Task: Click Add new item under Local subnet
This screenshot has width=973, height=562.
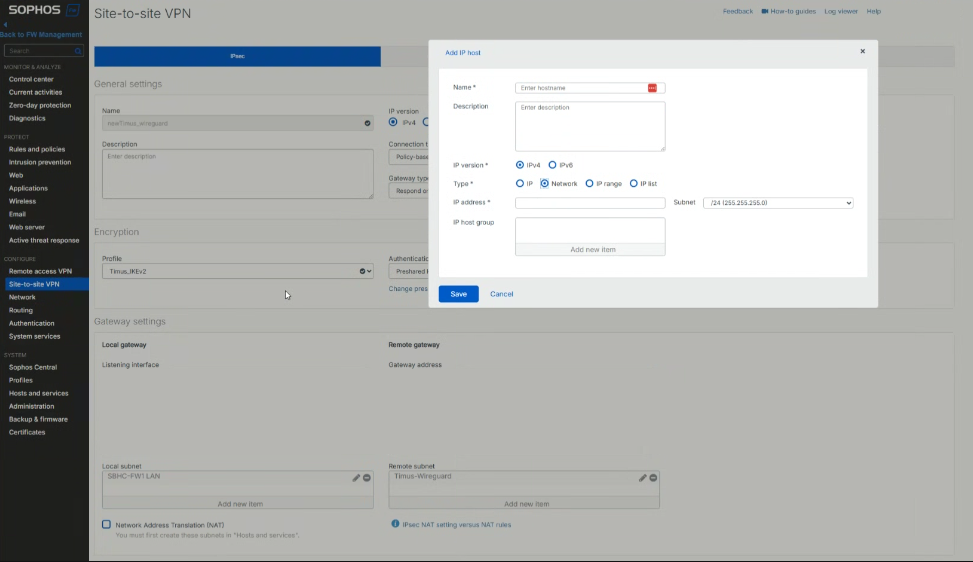Action: (238, 504)
